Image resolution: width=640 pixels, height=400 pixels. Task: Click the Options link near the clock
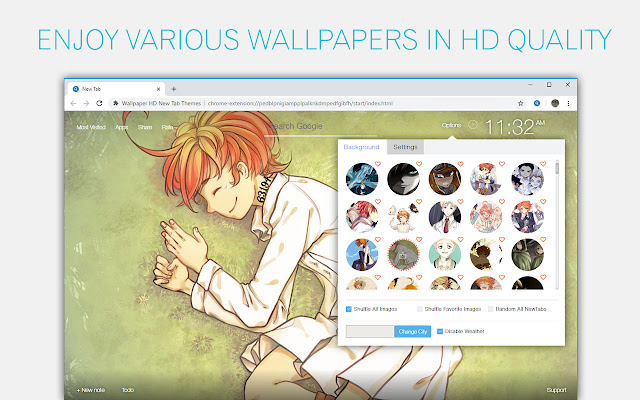(451, 125)
